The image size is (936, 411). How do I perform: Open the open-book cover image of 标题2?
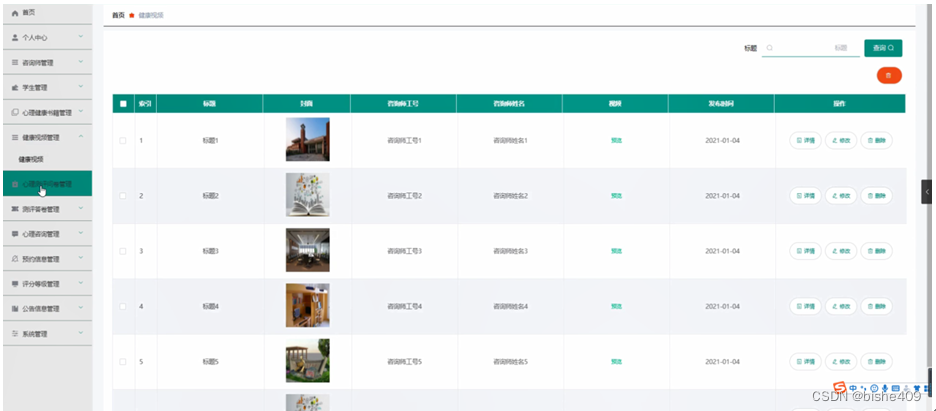pyautogui.click(x=307, y=195)
